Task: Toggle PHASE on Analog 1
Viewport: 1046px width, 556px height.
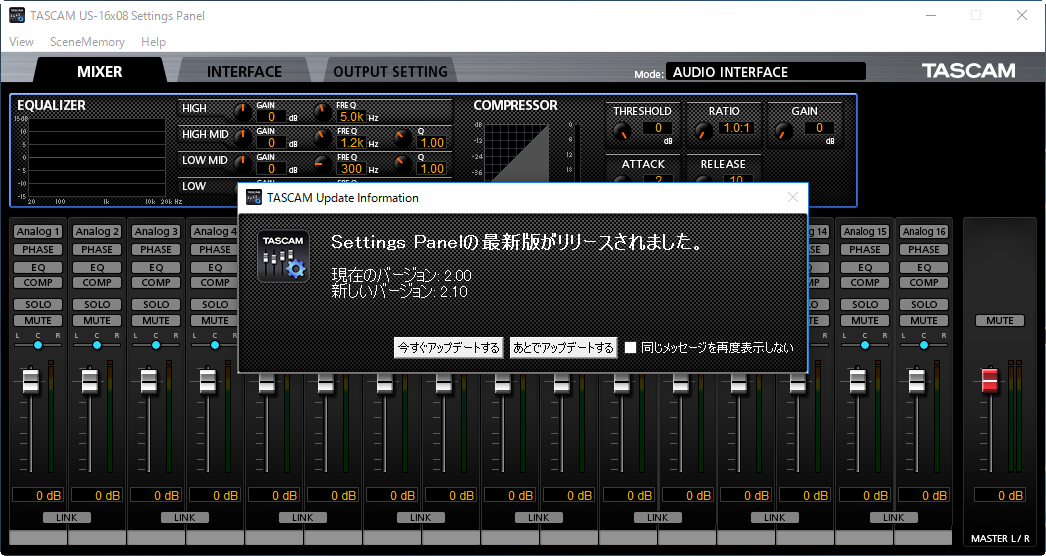Action: 38,250
